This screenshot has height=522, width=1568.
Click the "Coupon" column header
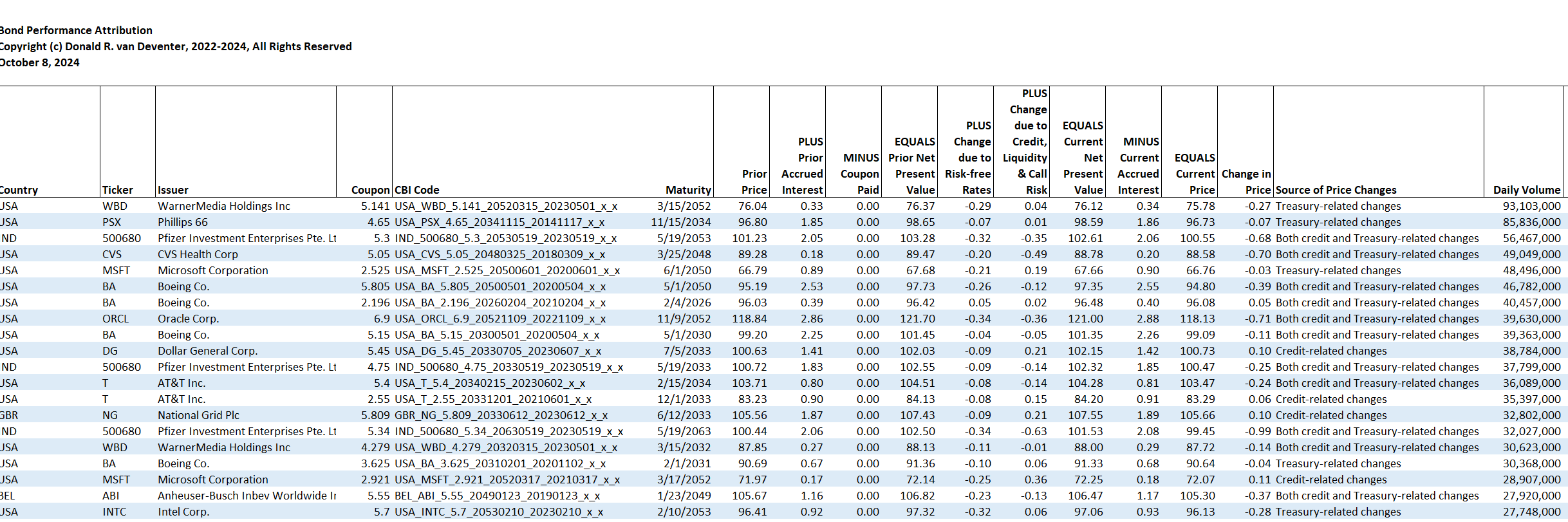[371, 190]
